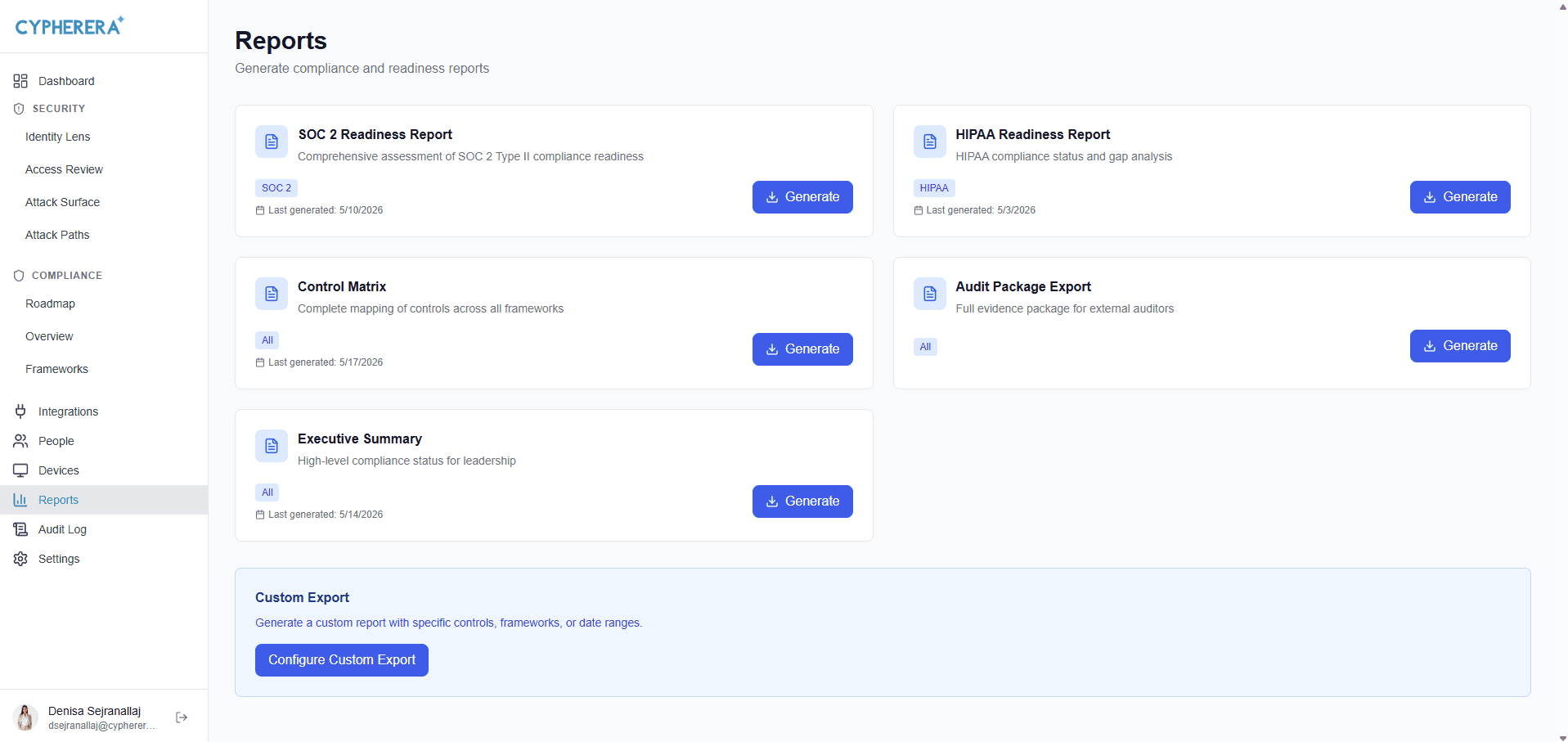Select the Audit Log menu label

pyautogui.click(x=62, y=529)
